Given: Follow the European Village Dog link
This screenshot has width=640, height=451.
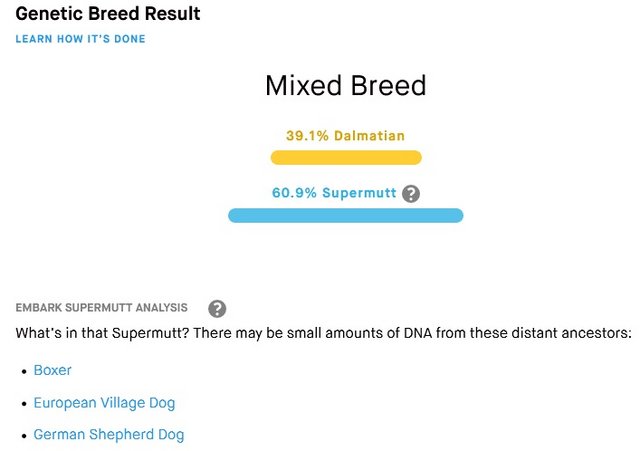Looking at the screenshot, I should point(104,403).
